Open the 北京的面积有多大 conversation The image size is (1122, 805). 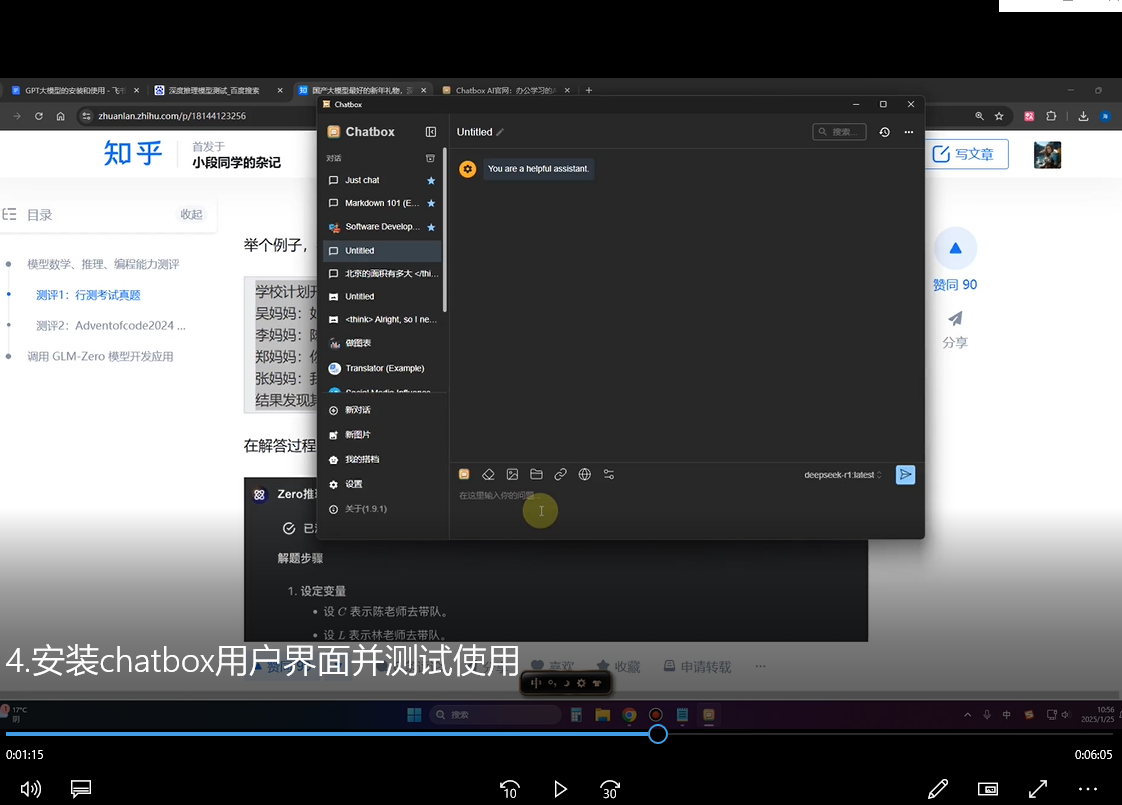pos(382,273)
